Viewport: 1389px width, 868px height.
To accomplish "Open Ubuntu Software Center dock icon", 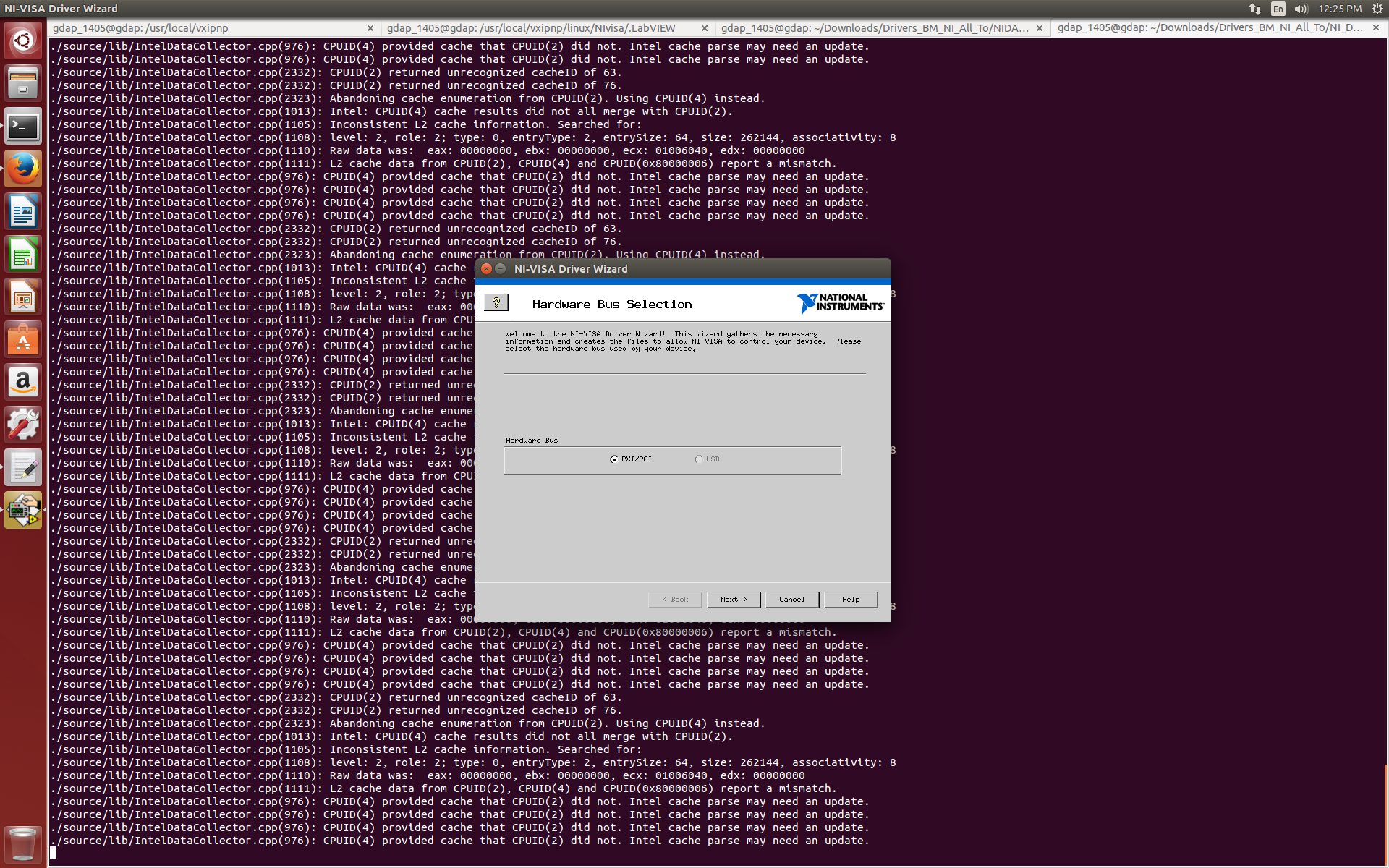I will 23,340.
